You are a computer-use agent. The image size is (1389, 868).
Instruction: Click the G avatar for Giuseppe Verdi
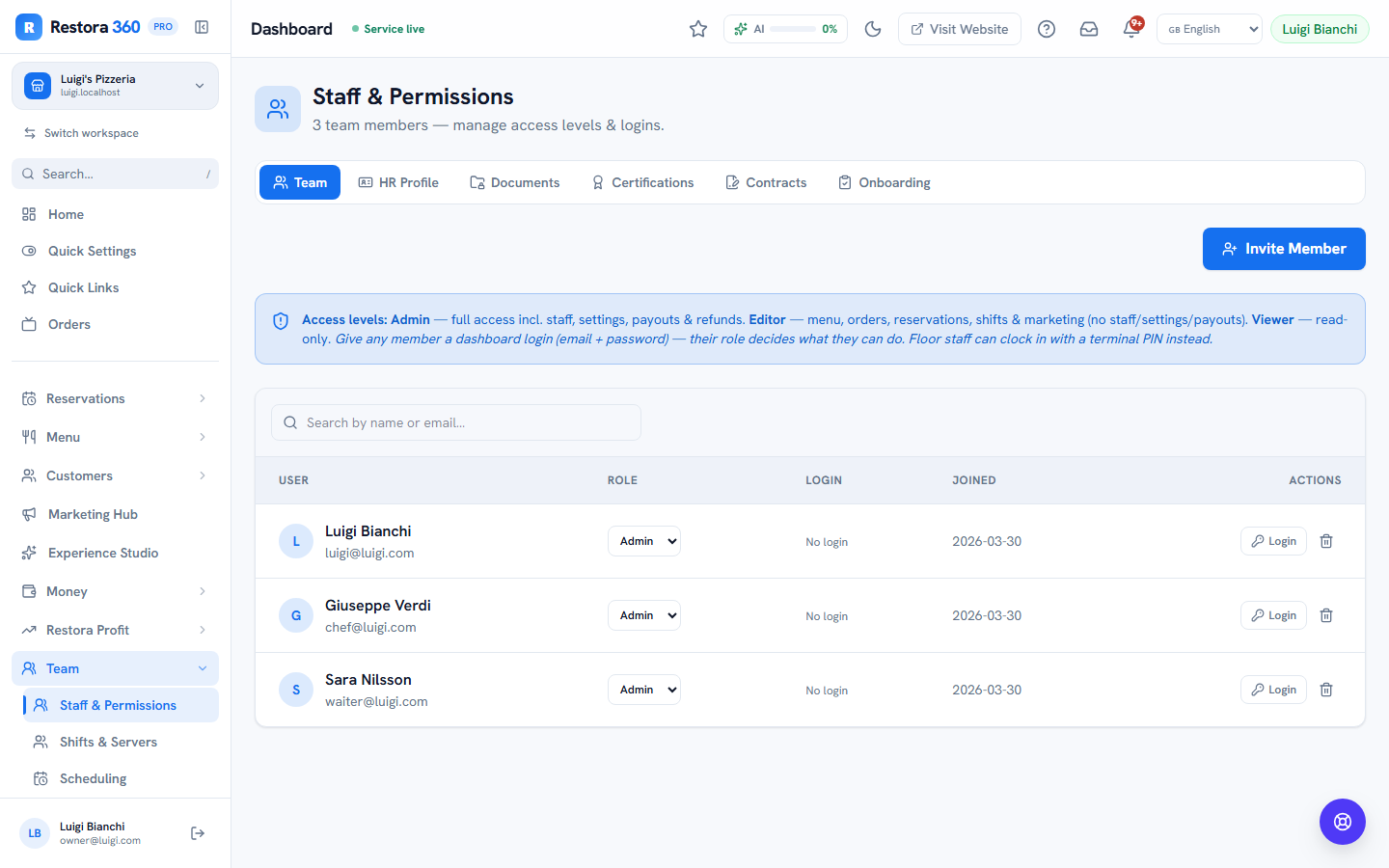tap(296, 615)
